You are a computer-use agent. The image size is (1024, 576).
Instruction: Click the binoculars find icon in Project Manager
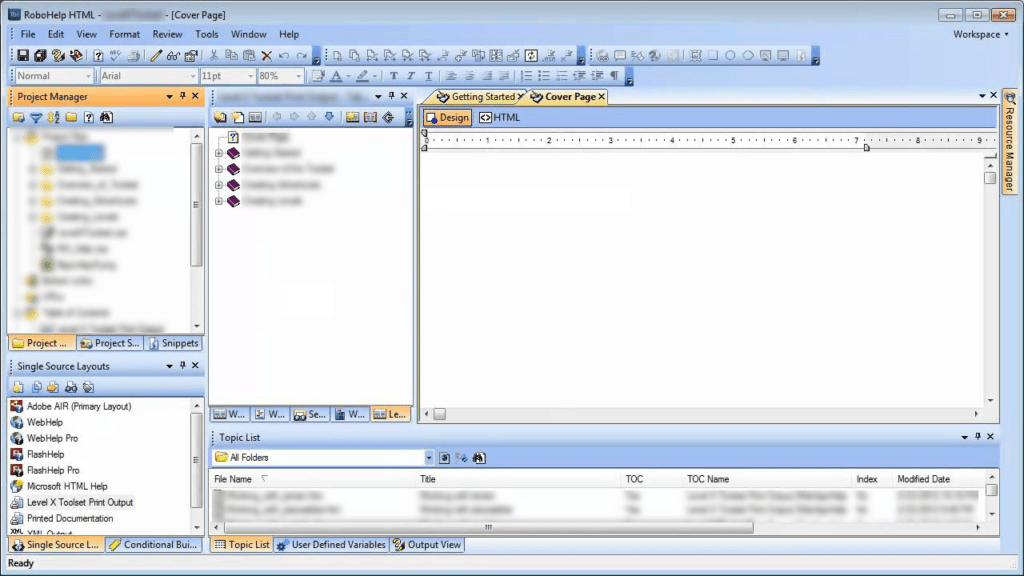[106, 117]
